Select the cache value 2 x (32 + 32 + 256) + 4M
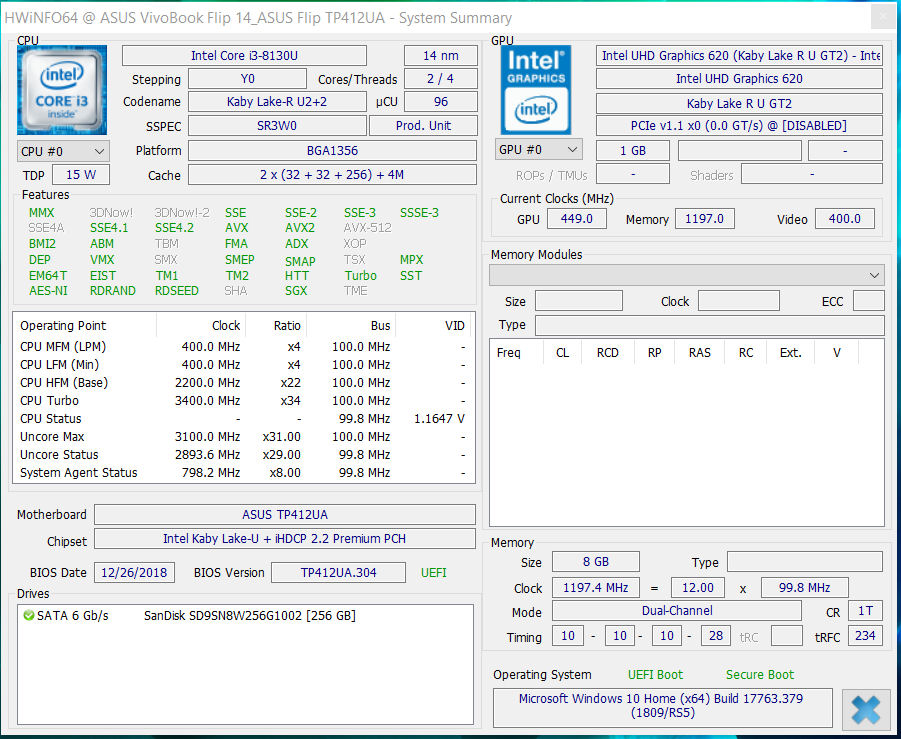This screenshot has width=901, height=739. pos(332,175)
